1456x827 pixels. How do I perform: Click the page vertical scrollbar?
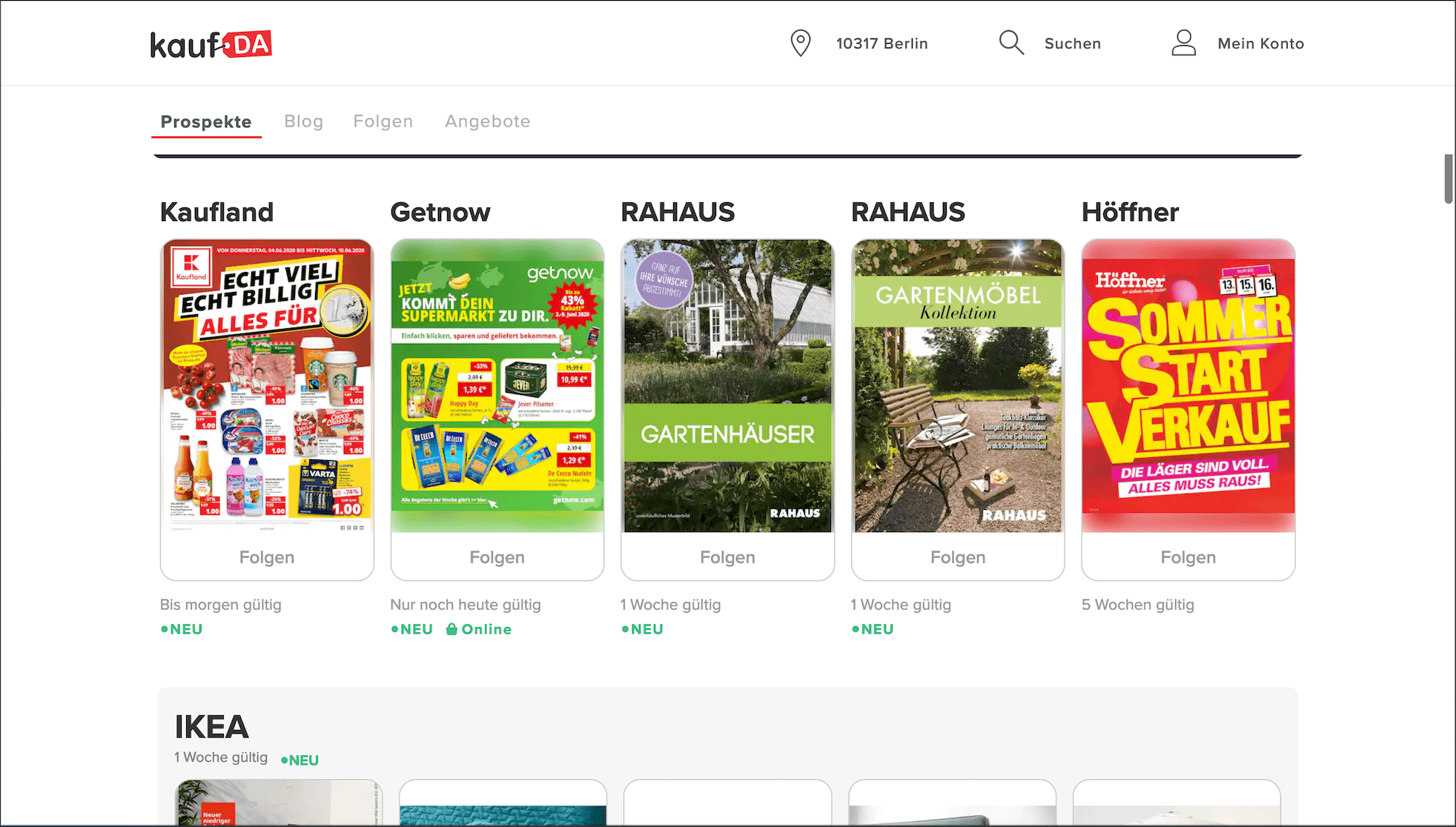1449,179
